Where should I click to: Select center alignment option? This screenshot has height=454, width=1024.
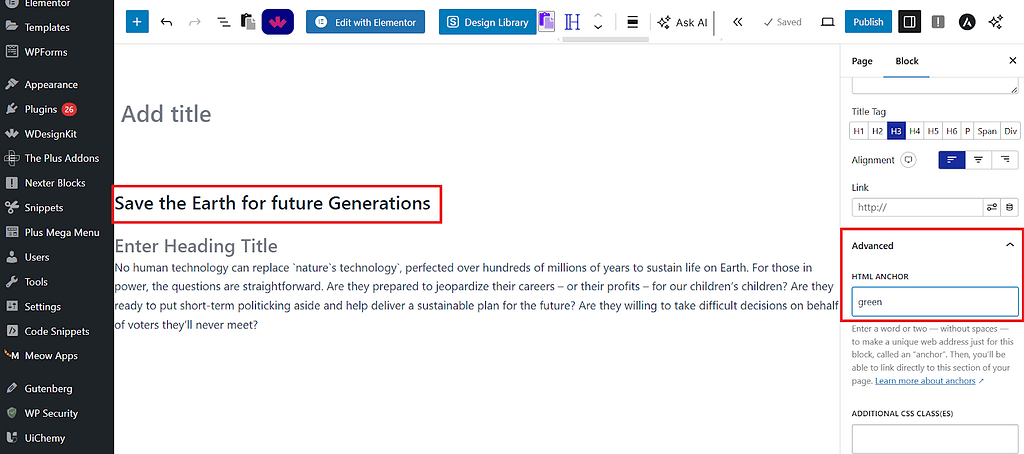point(978,160)
